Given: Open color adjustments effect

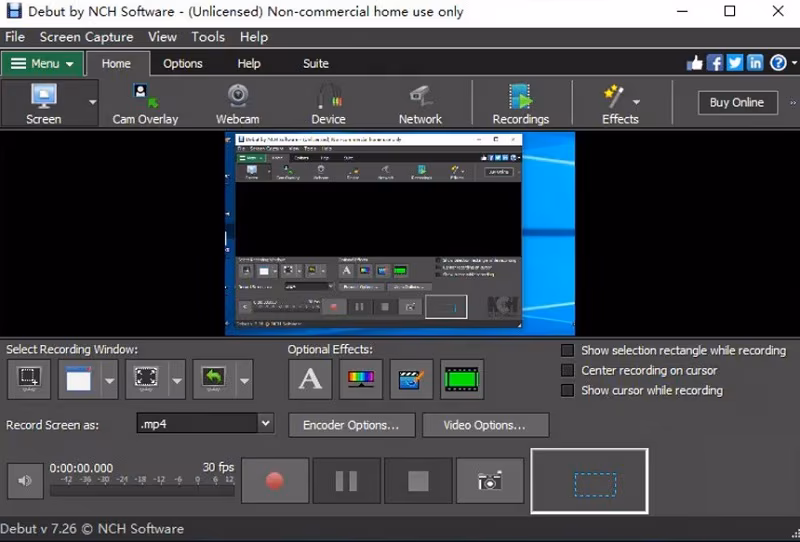Looking at the screenshot, I should point(361,379).
